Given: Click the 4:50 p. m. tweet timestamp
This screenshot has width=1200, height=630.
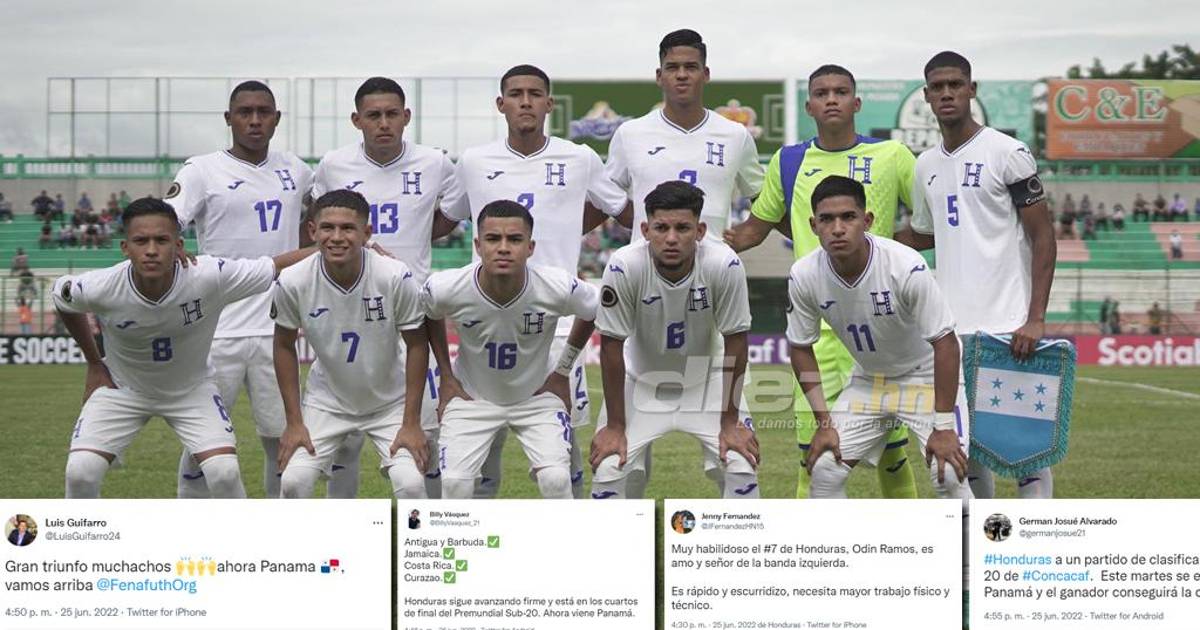Looking at the screenshot, I should tap(27, 612).
